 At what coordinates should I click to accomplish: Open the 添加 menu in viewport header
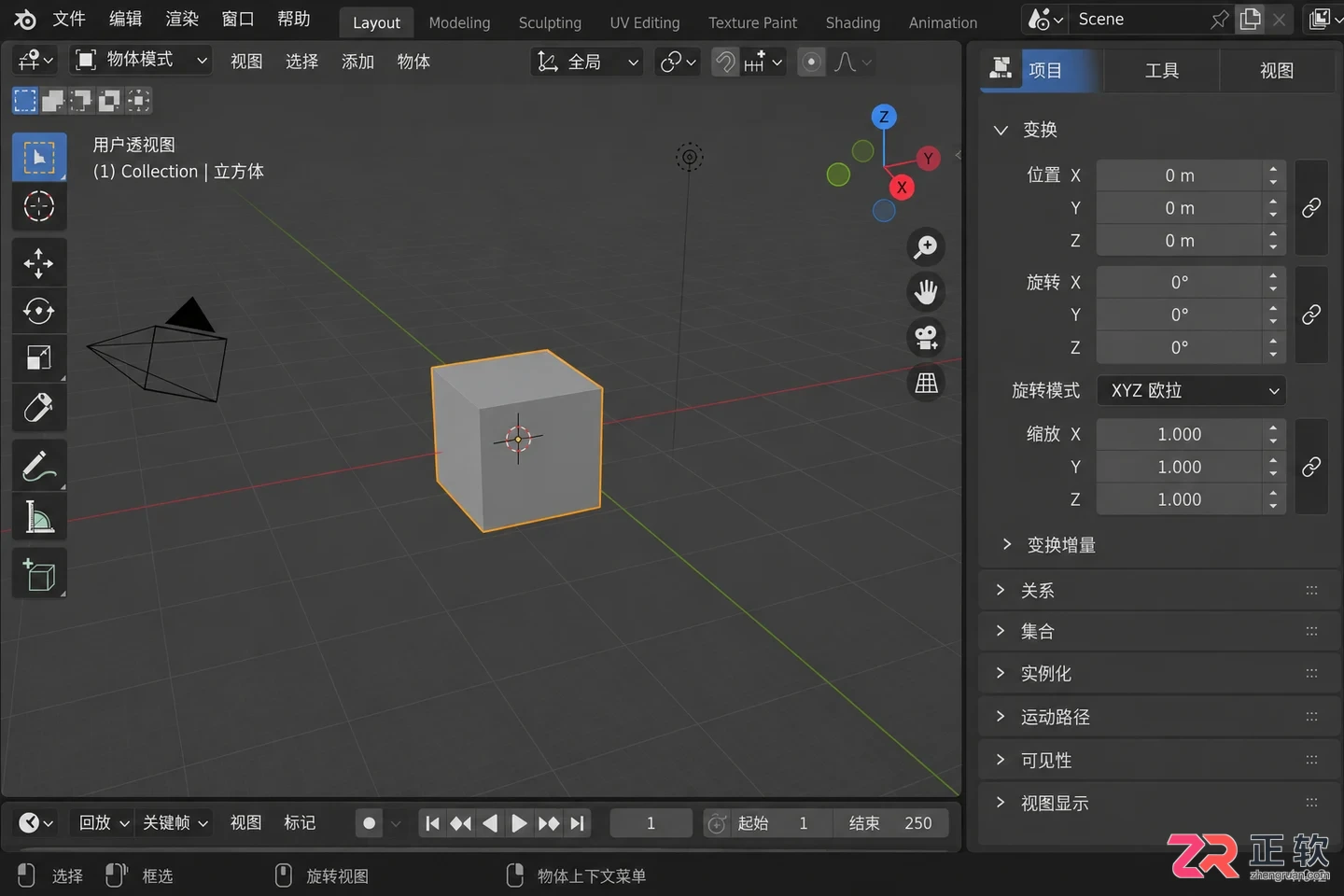pos(357,62)
